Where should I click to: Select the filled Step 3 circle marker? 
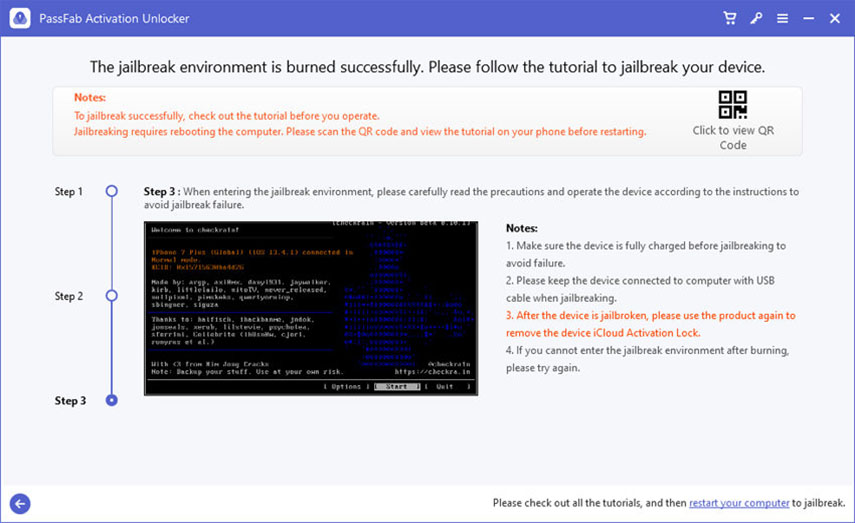[111, 400]
